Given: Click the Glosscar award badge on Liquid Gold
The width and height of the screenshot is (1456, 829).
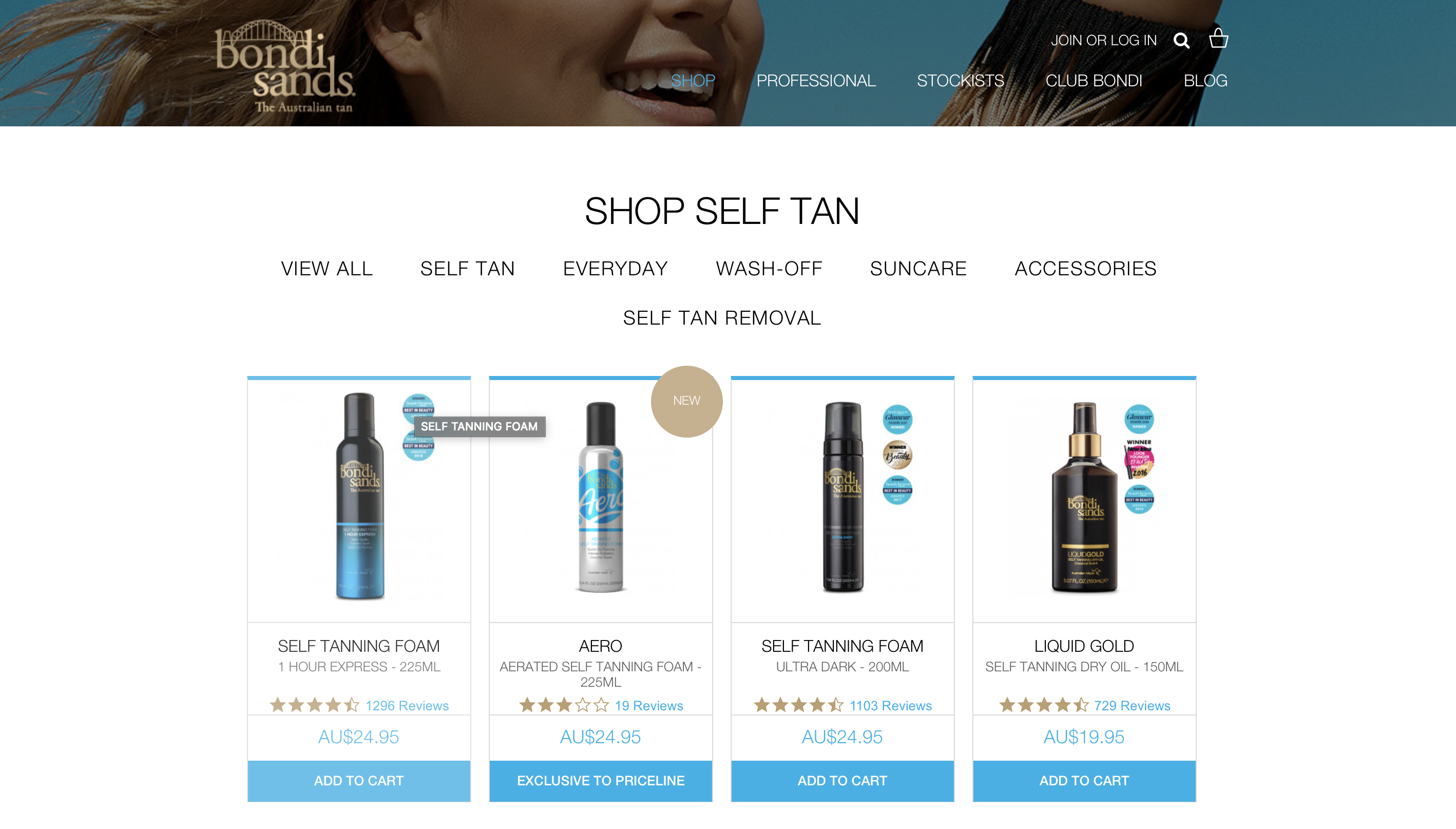Looking at the screenshot, I should [1139, 419].
